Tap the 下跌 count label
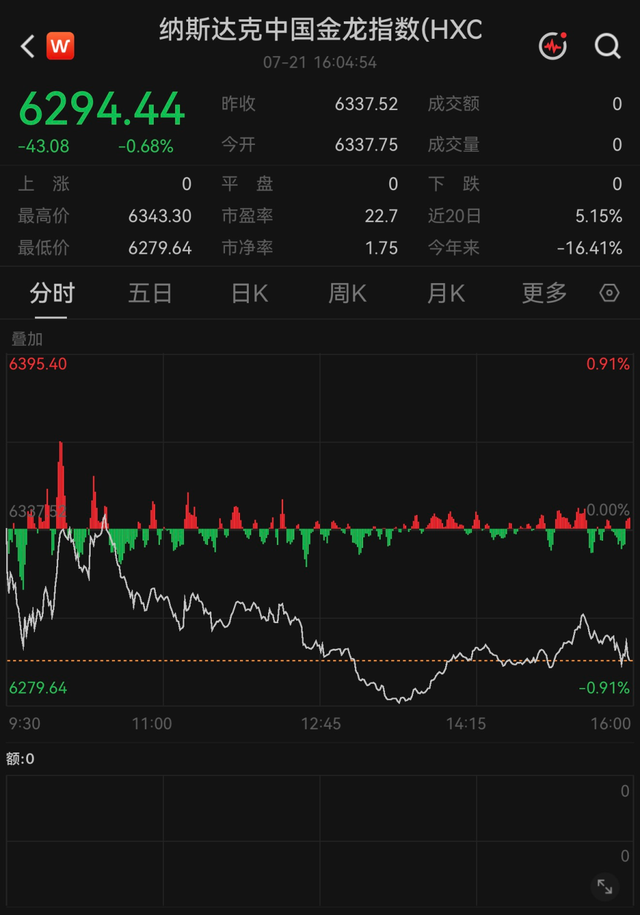Image resolution: width=640 pixels, height=915 pixels. coord(453,184)
